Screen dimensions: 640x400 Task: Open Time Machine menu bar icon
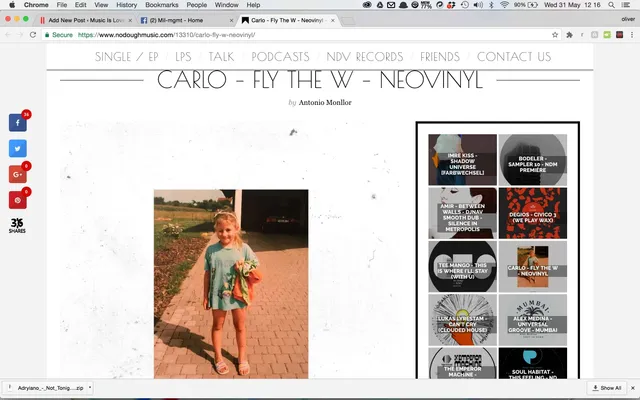click(x=465, y=5)
